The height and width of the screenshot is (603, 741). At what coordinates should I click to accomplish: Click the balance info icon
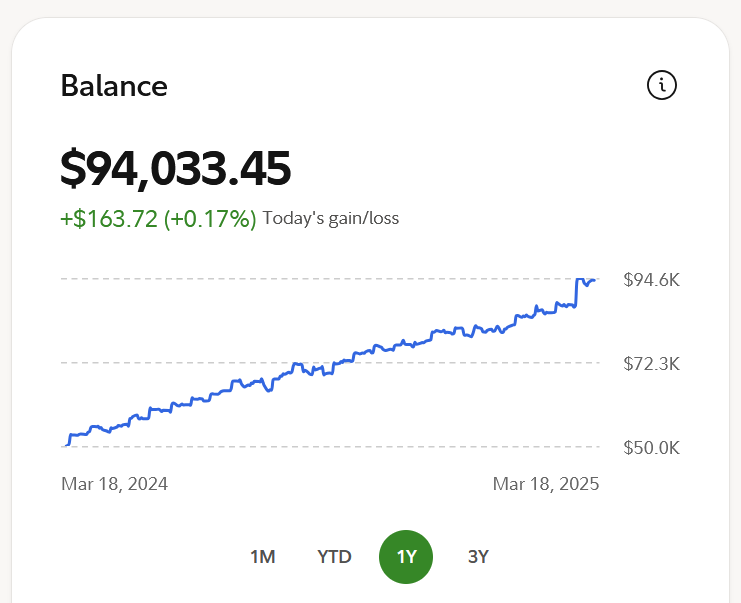(662, 86)
